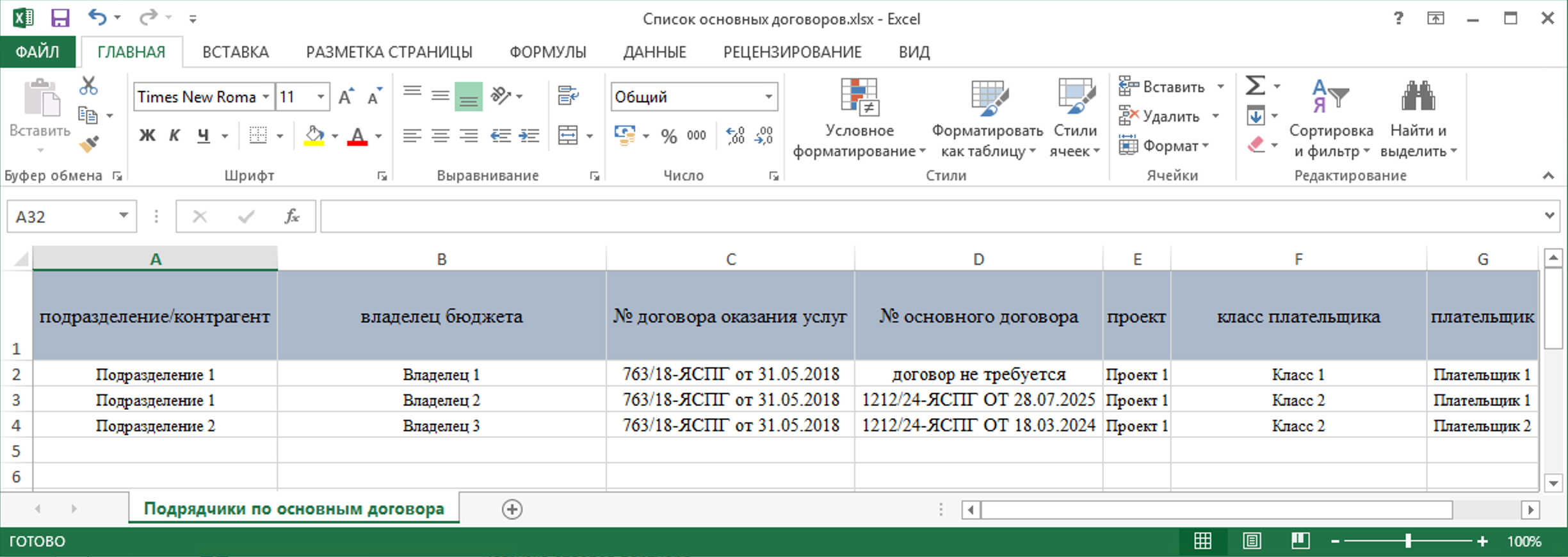The height and width of the screenshot is (557, 1568).
Task: Click the Percent Style icon
Action: pos(669,136)
